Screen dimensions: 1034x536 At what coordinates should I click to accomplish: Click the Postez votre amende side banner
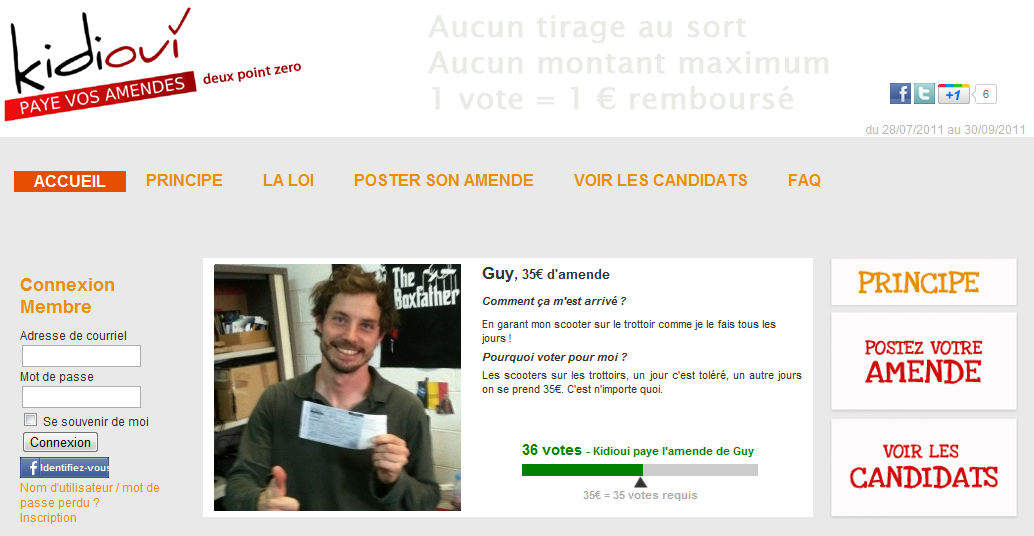(923, 361)
